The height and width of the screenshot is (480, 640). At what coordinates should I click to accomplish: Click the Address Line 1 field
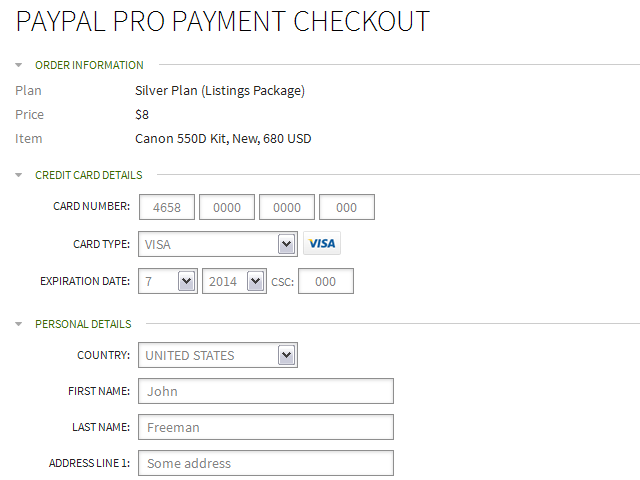(266, 463)
